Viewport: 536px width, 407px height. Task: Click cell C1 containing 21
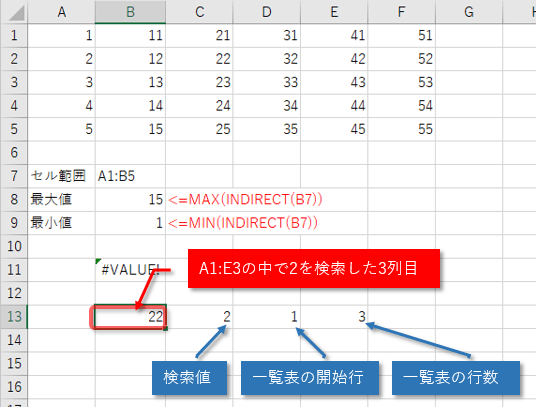click(199, 36)
